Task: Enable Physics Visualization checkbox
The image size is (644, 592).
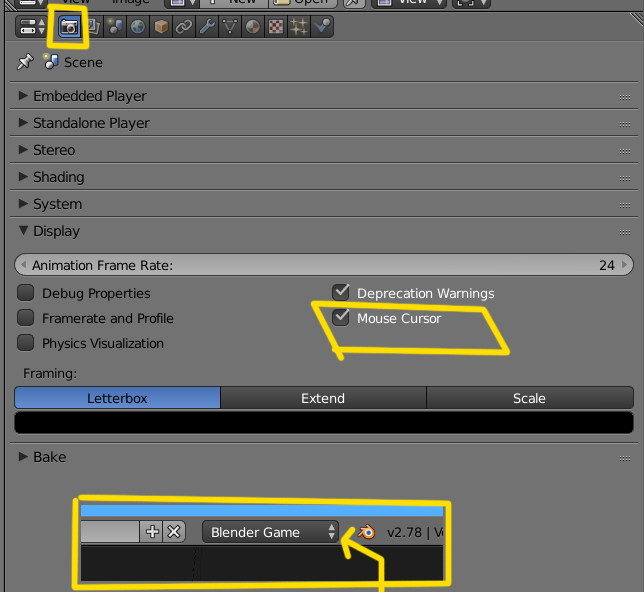Action: tap(25, 343)
